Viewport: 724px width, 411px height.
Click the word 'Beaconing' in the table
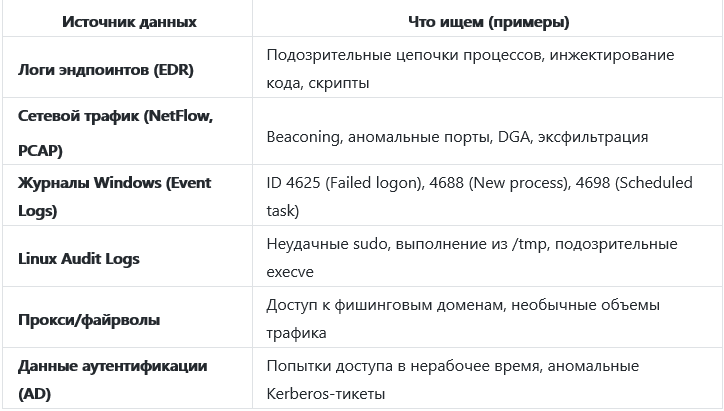click(303, 136)
